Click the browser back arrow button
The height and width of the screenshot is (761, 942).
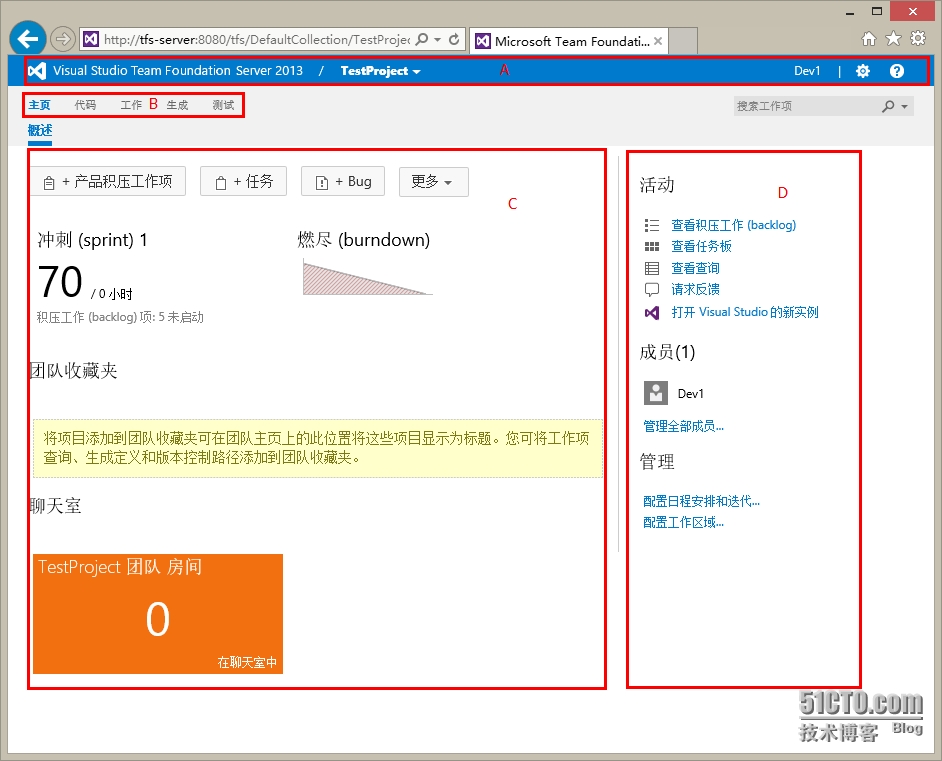point(28,39)
